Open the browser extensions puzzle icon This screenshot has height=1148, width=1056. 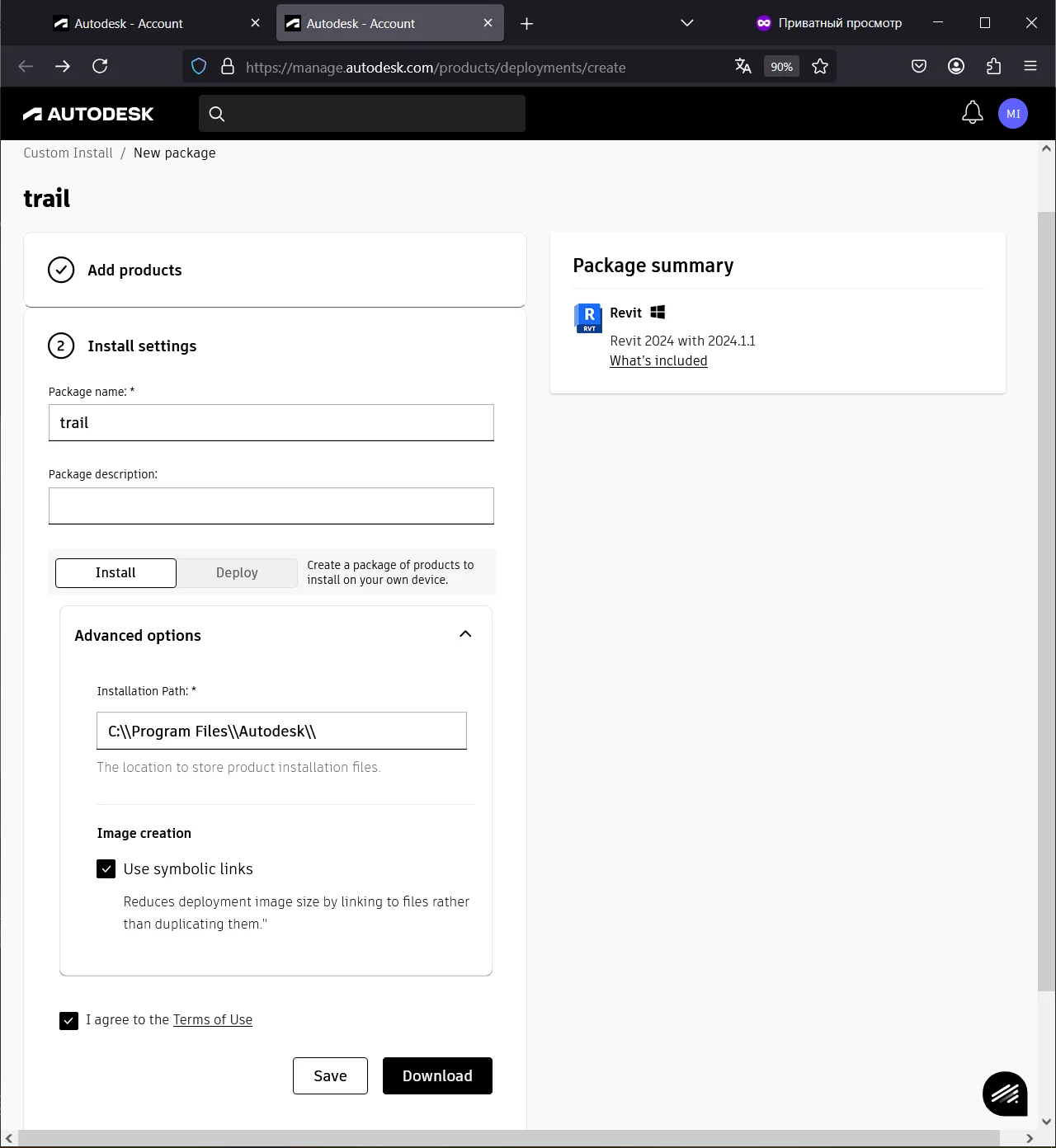point(993,67)
